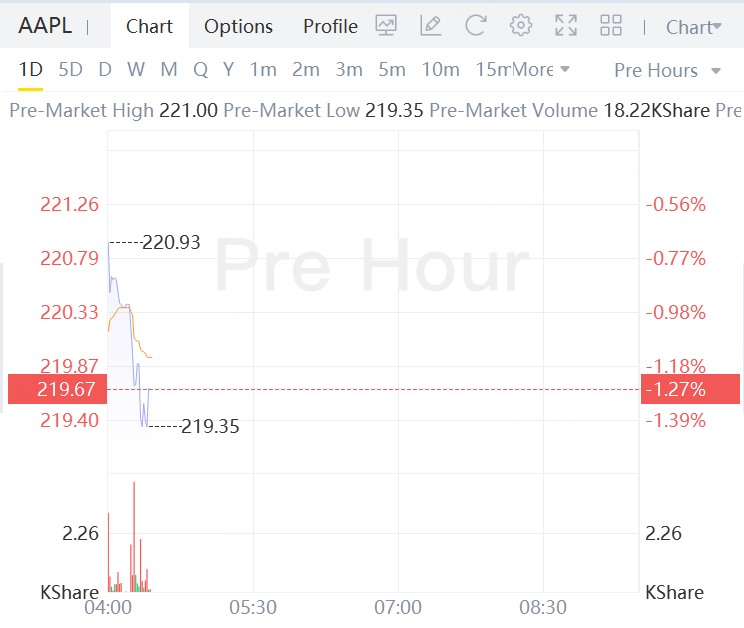Open the multi-chart grid layout
744x628 pixels.
pyautogui.click(x=611, y=26)
